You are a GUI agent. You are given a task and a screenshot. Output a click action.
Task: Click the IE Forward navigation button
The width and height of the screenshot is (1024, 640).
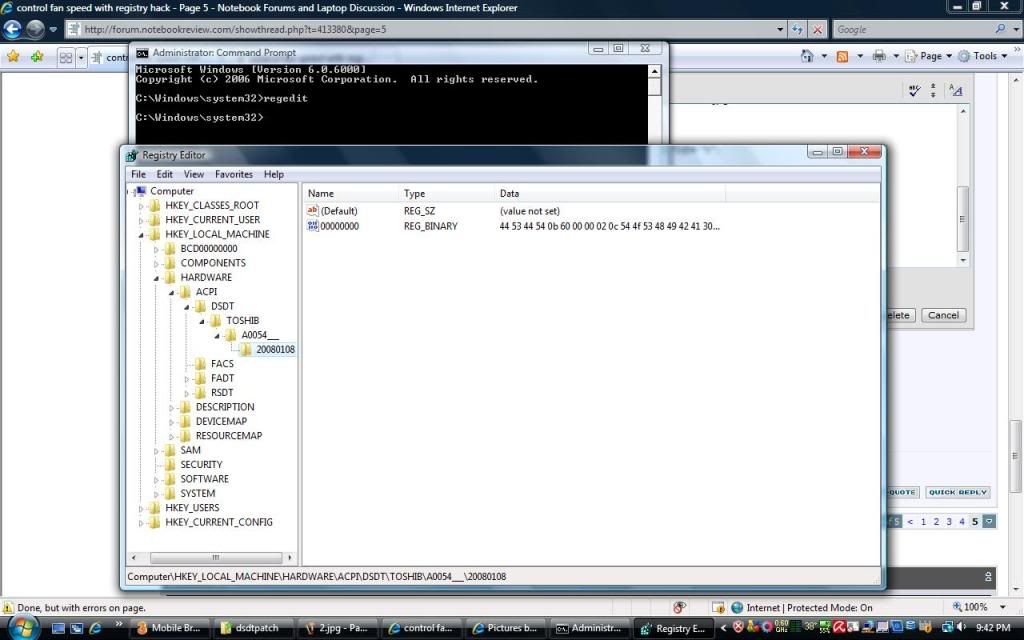(x=35, y=29)
